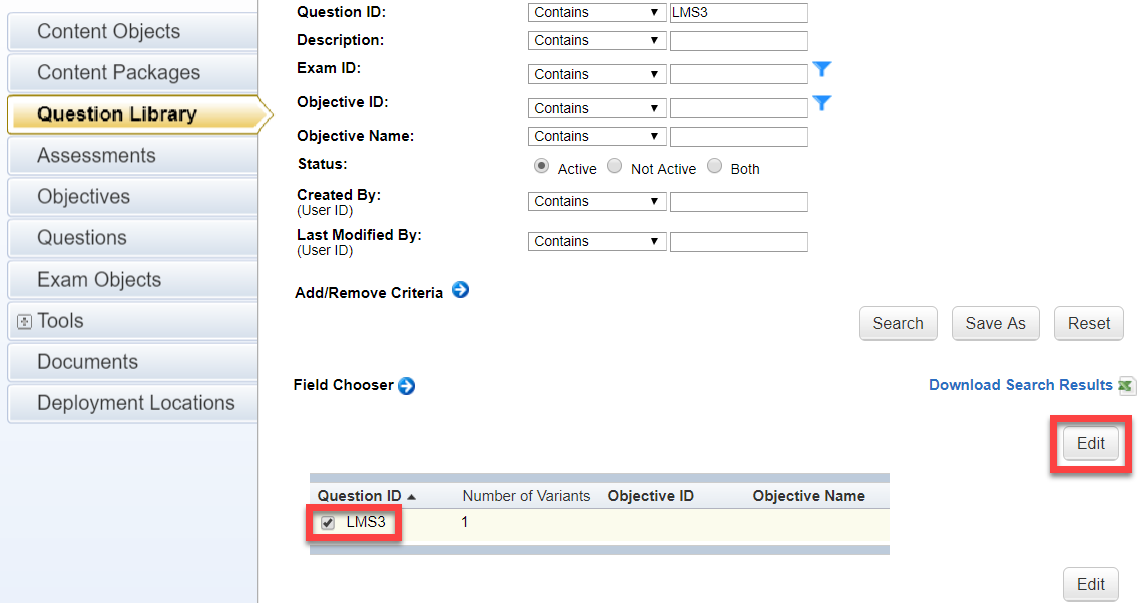The image size is (1140, 603).
Task: Click the Reset button
Action: [1088, 324]
